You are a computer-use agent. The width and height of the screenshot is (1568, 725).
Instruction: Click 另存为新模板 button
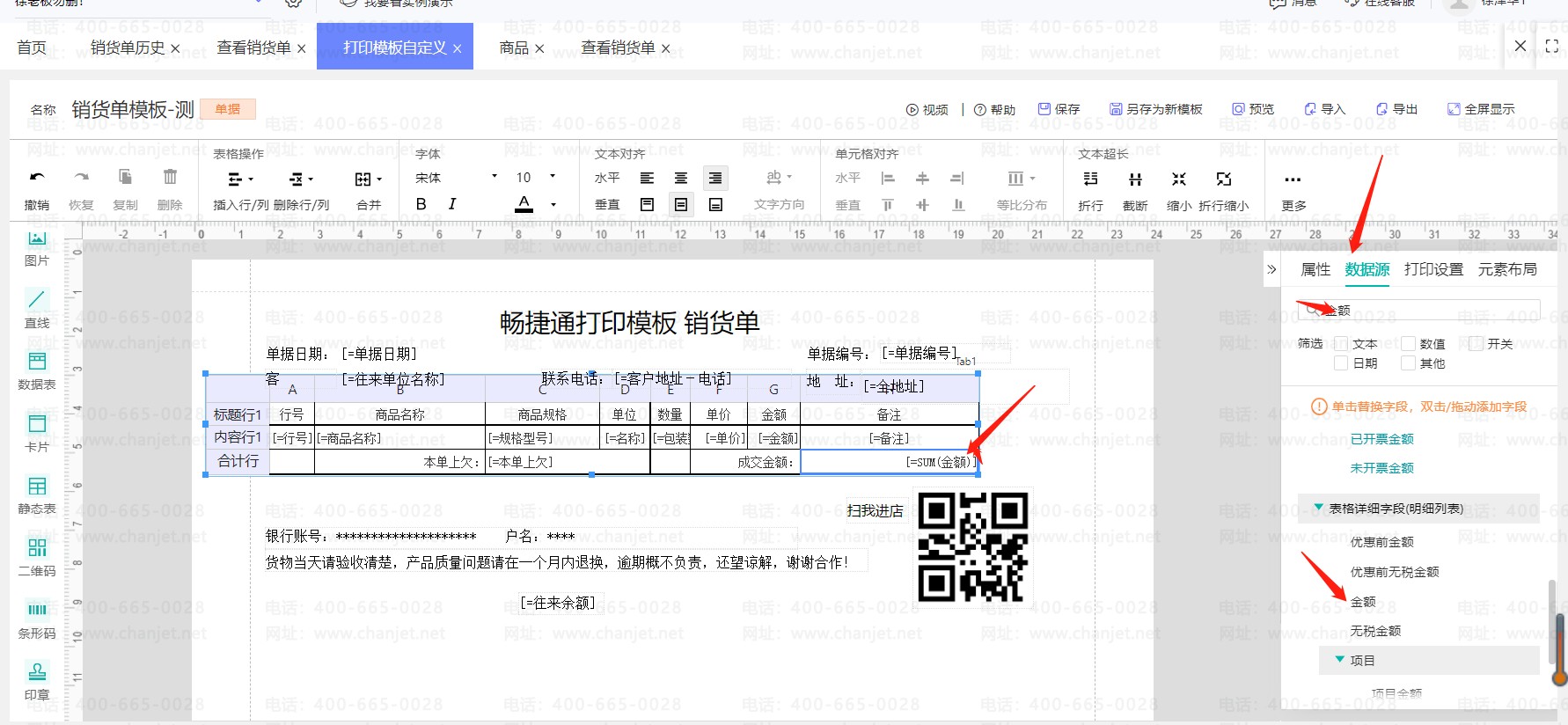1155,109
